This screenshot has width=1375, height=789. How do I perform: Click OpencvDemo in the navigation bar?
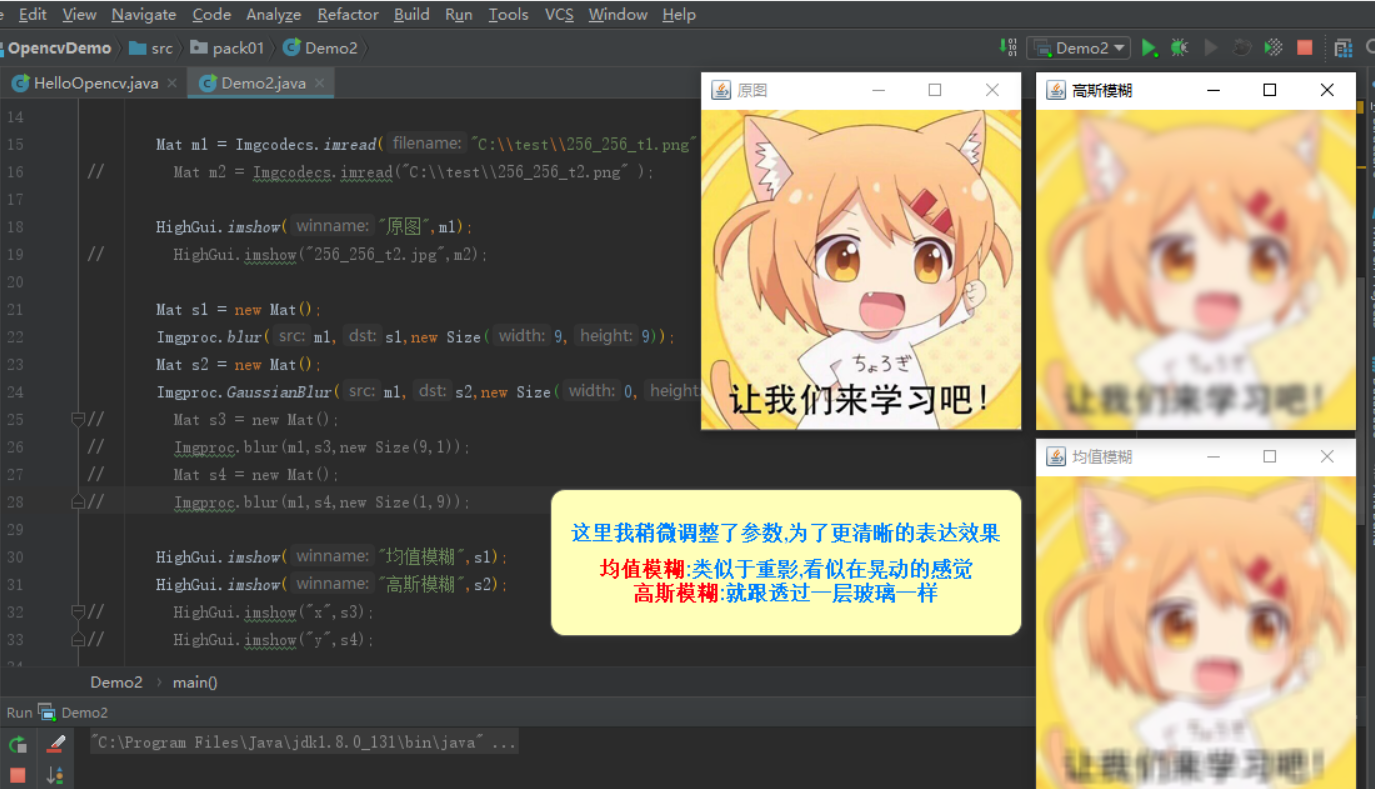click(58, 47)
